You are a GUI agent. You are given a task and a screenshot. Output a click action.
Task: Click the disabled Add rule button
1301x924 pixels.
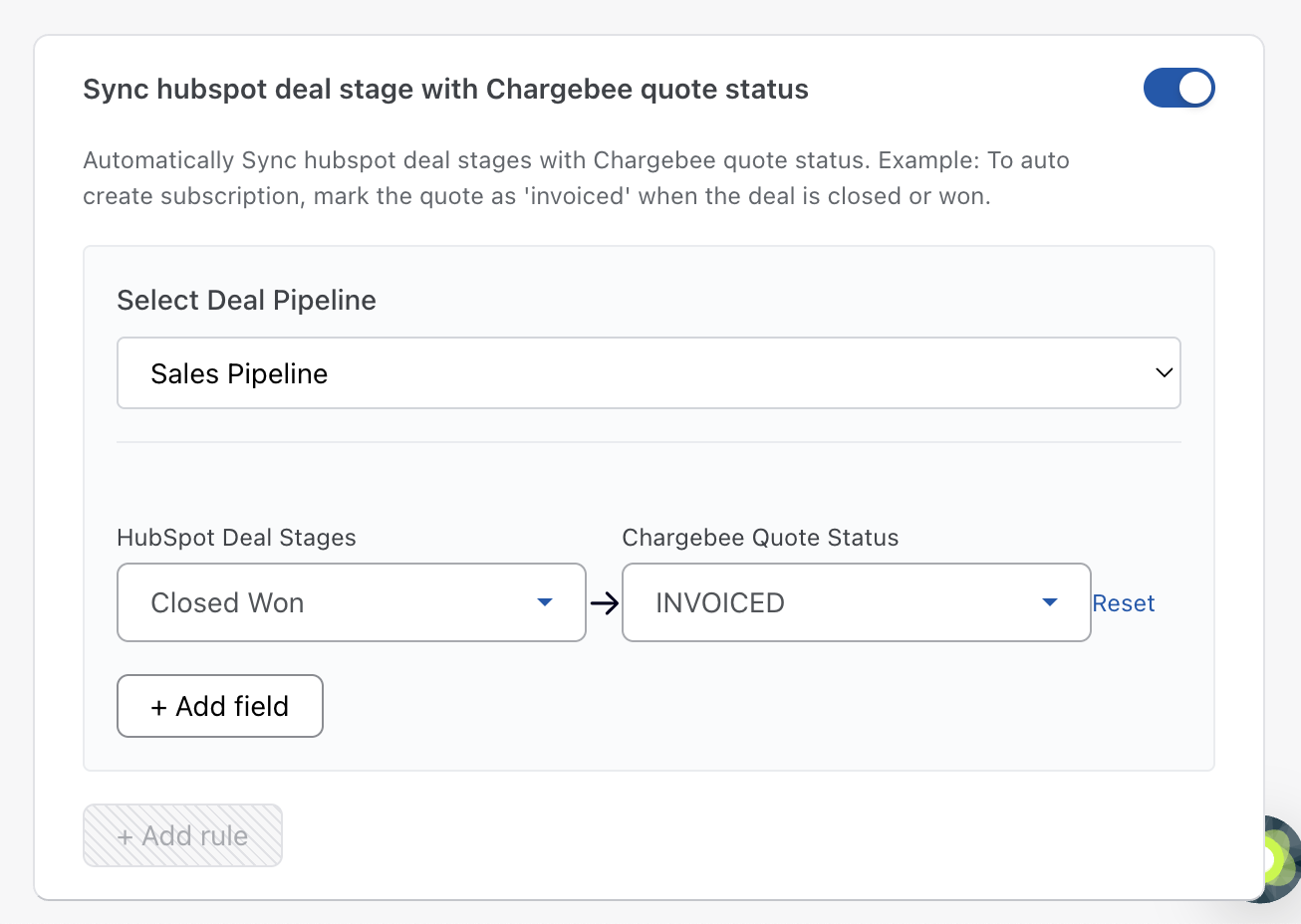[x=182, y=835]
